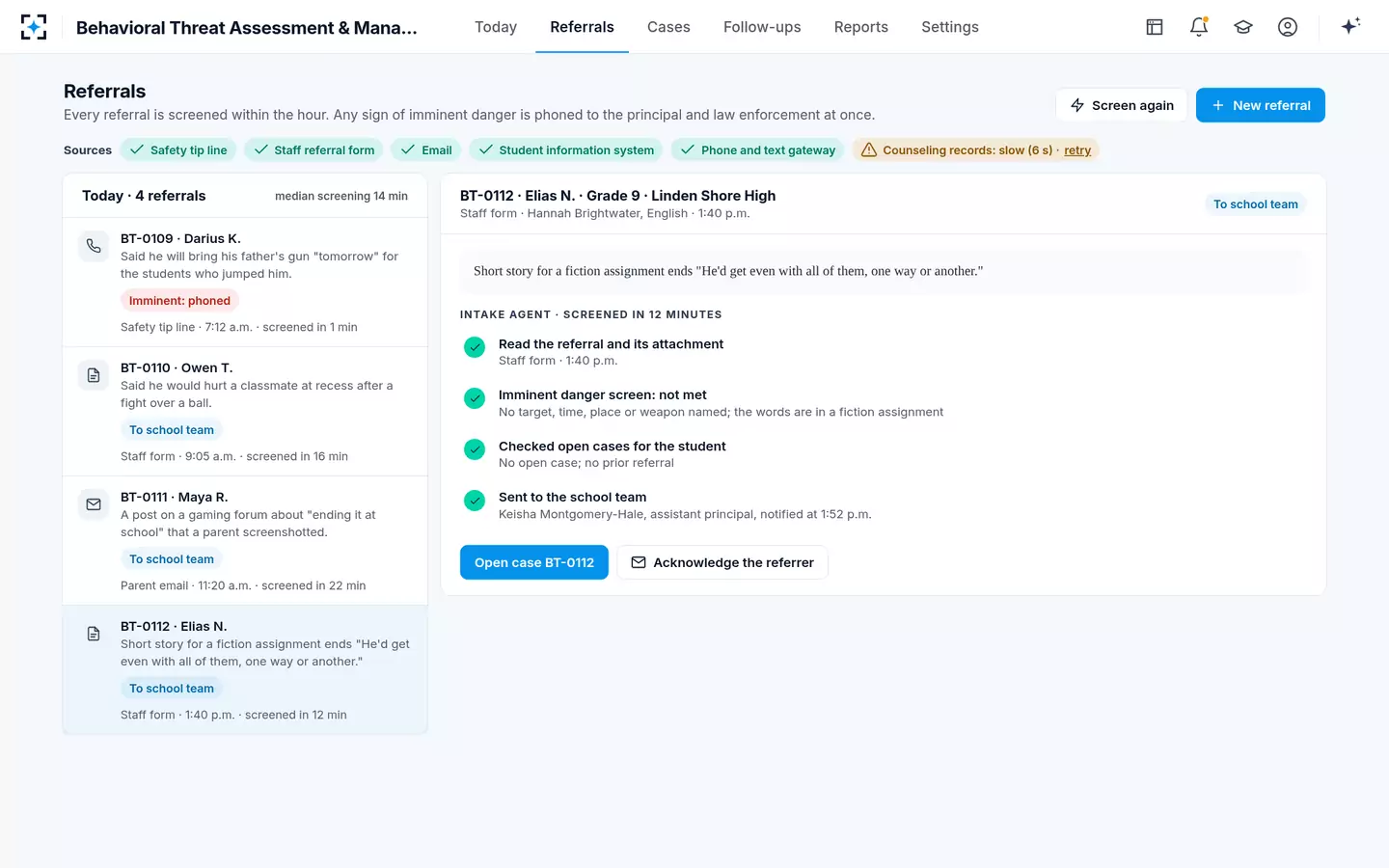The height and width of the screenshot is (868, 1389).
Task: Open the sparkle assistant icon
Action: [x=1350, y=26]
